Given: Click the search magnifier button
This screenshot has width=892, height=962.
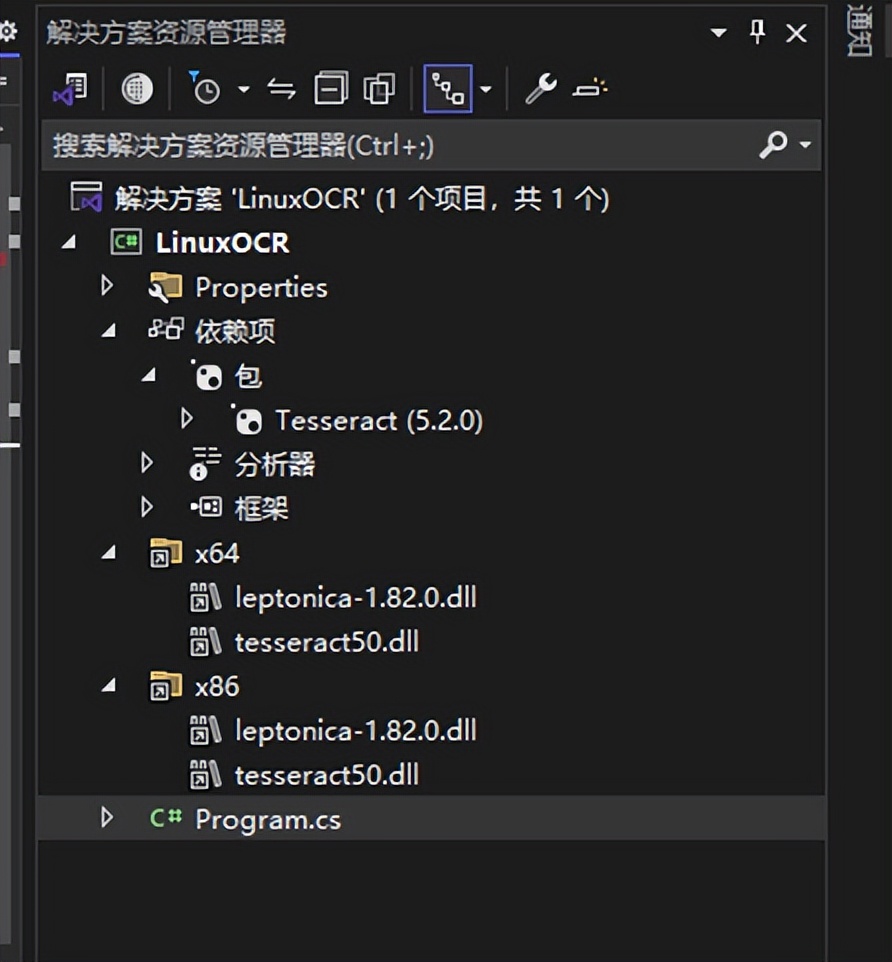Looking at the screenshot, I should point(774,145).
